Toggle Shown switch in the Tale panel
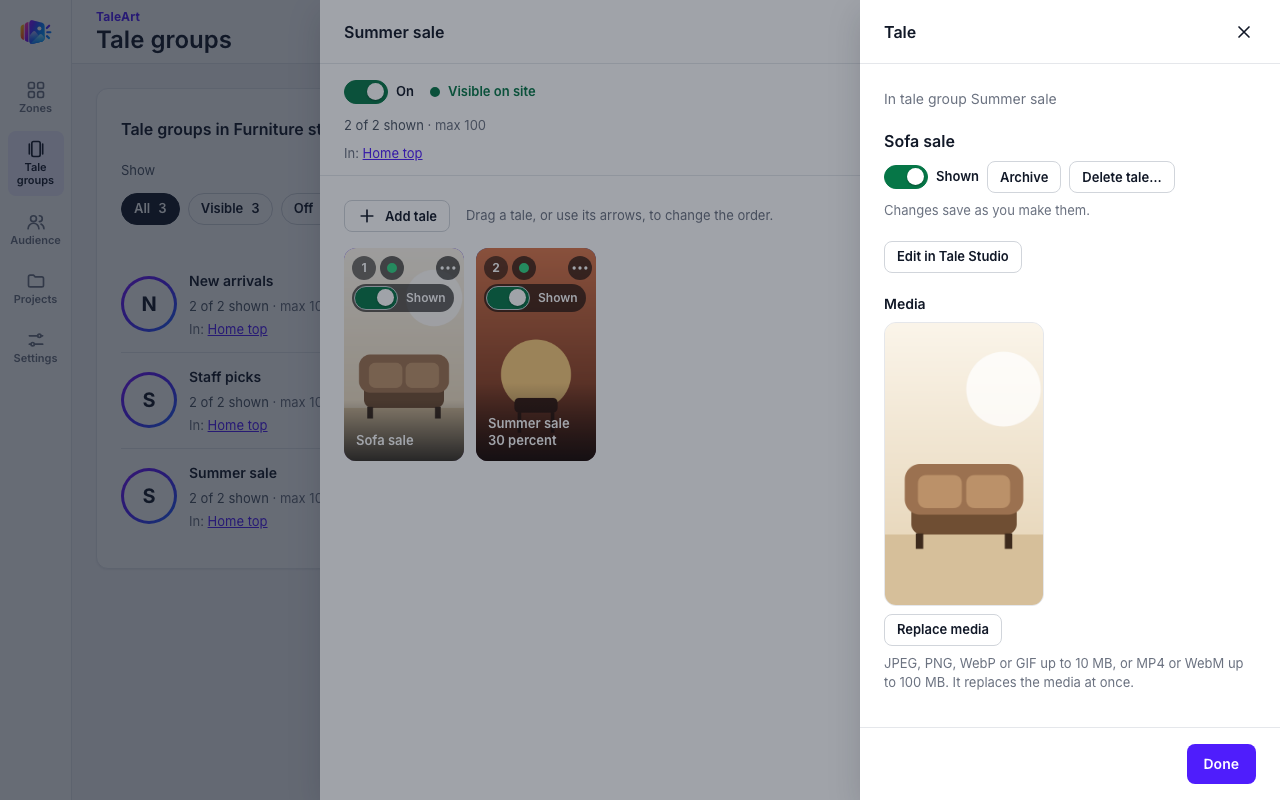1280x800 pixels. (906, 177)
